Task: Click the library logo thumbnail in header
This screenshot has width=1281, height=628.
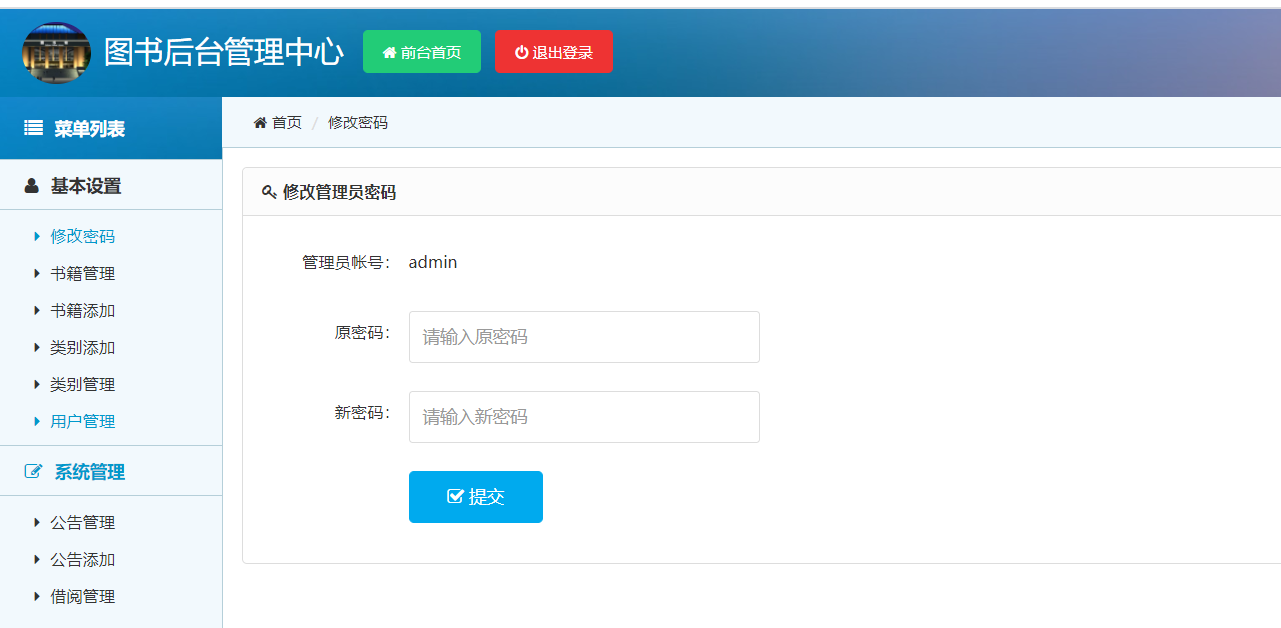Action: point(56,53)
